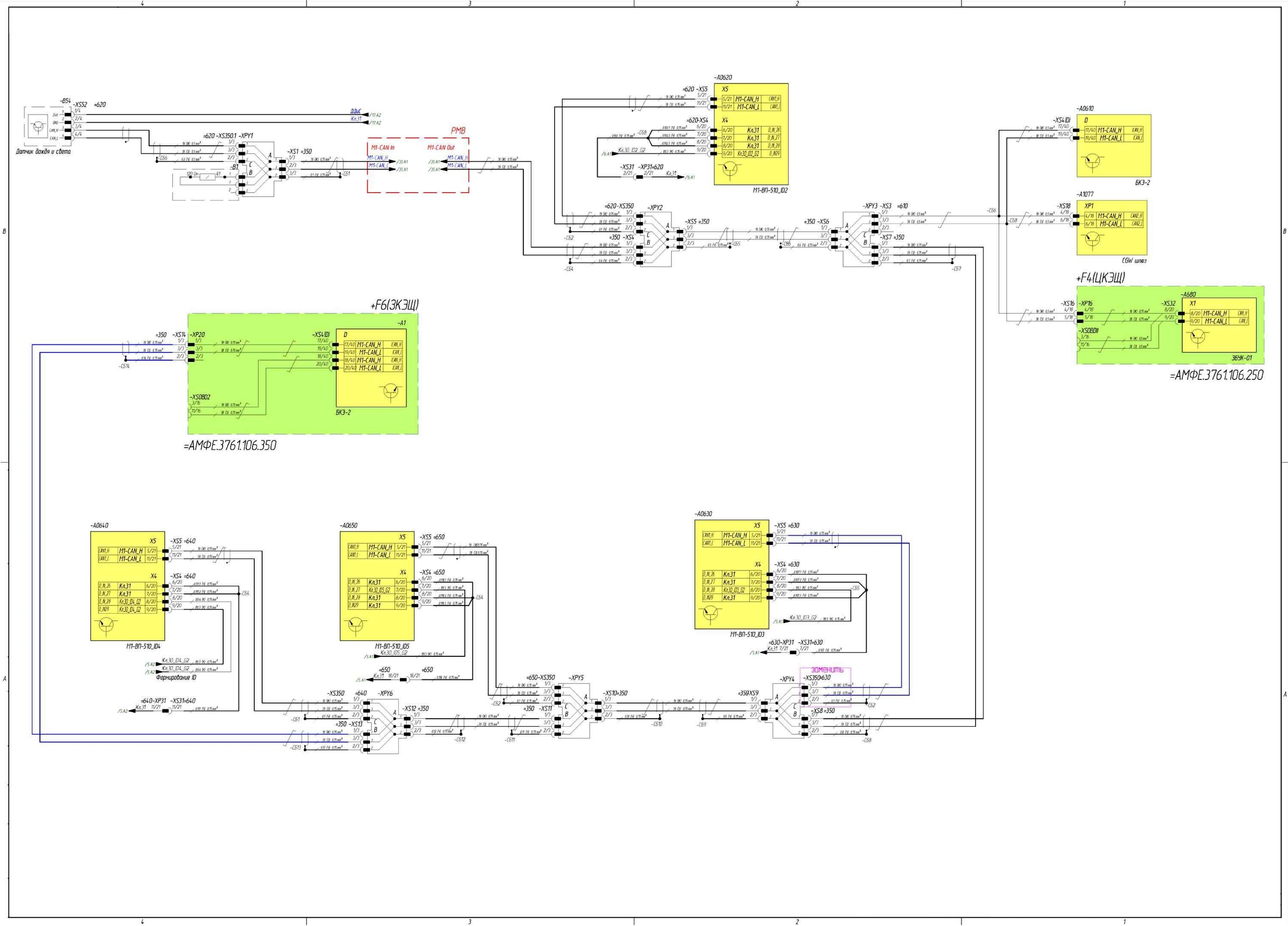Click the М1-ВП-510_ID4 caption
The image size is (1288, 926).
[143, 647]
